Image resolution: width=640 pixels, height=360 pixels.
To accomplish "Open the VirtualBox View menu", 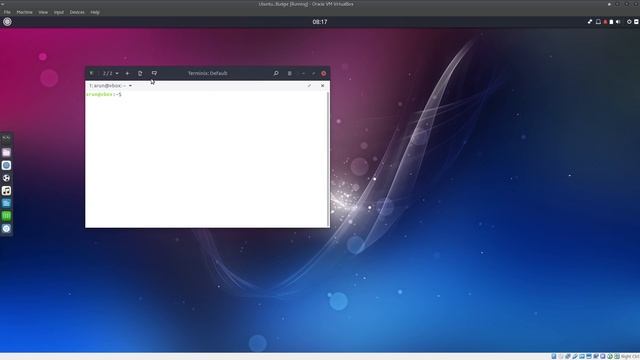I will (x=43, y=12).
